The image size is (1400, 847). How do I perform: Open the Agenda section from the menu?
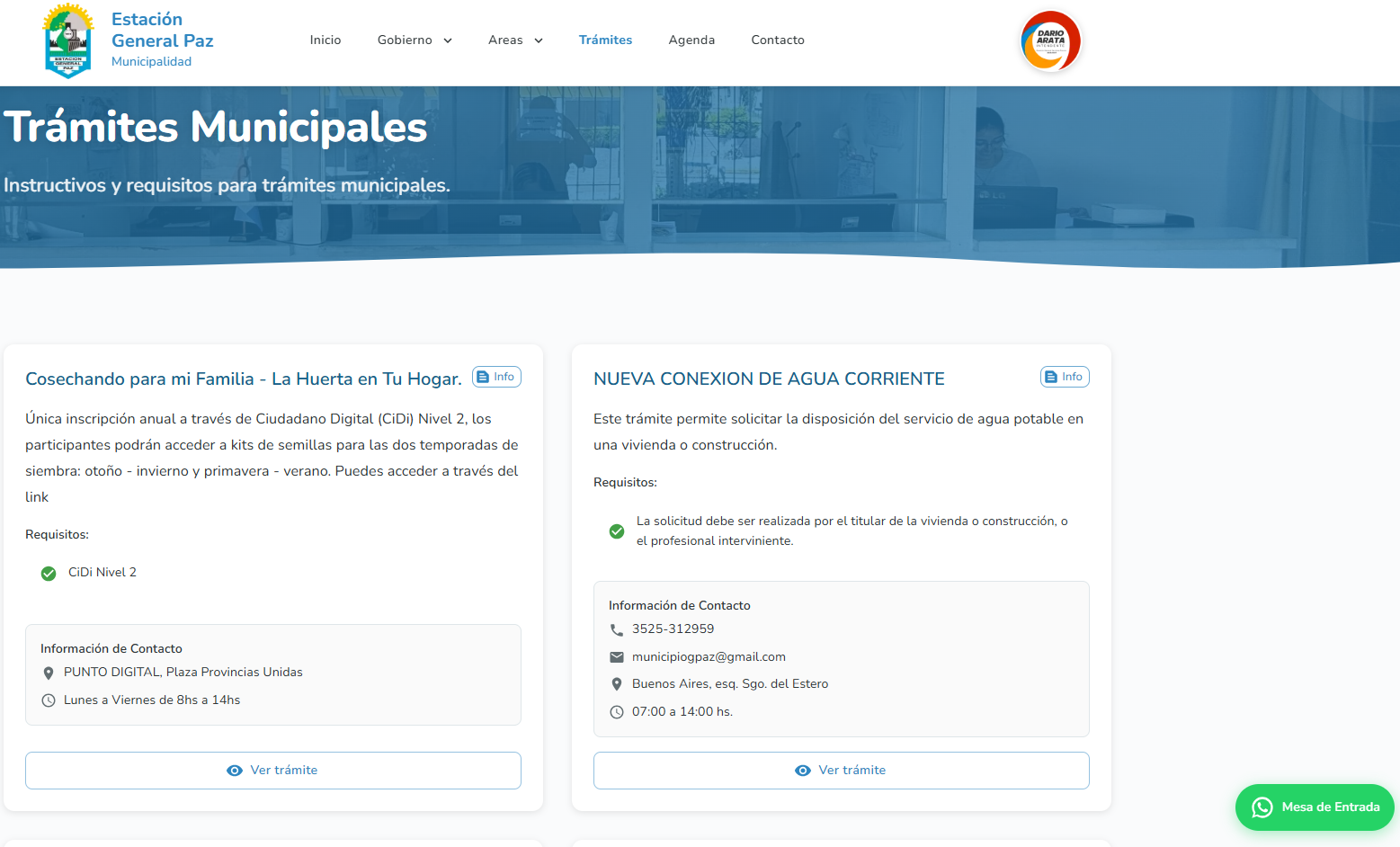point(691,40)
